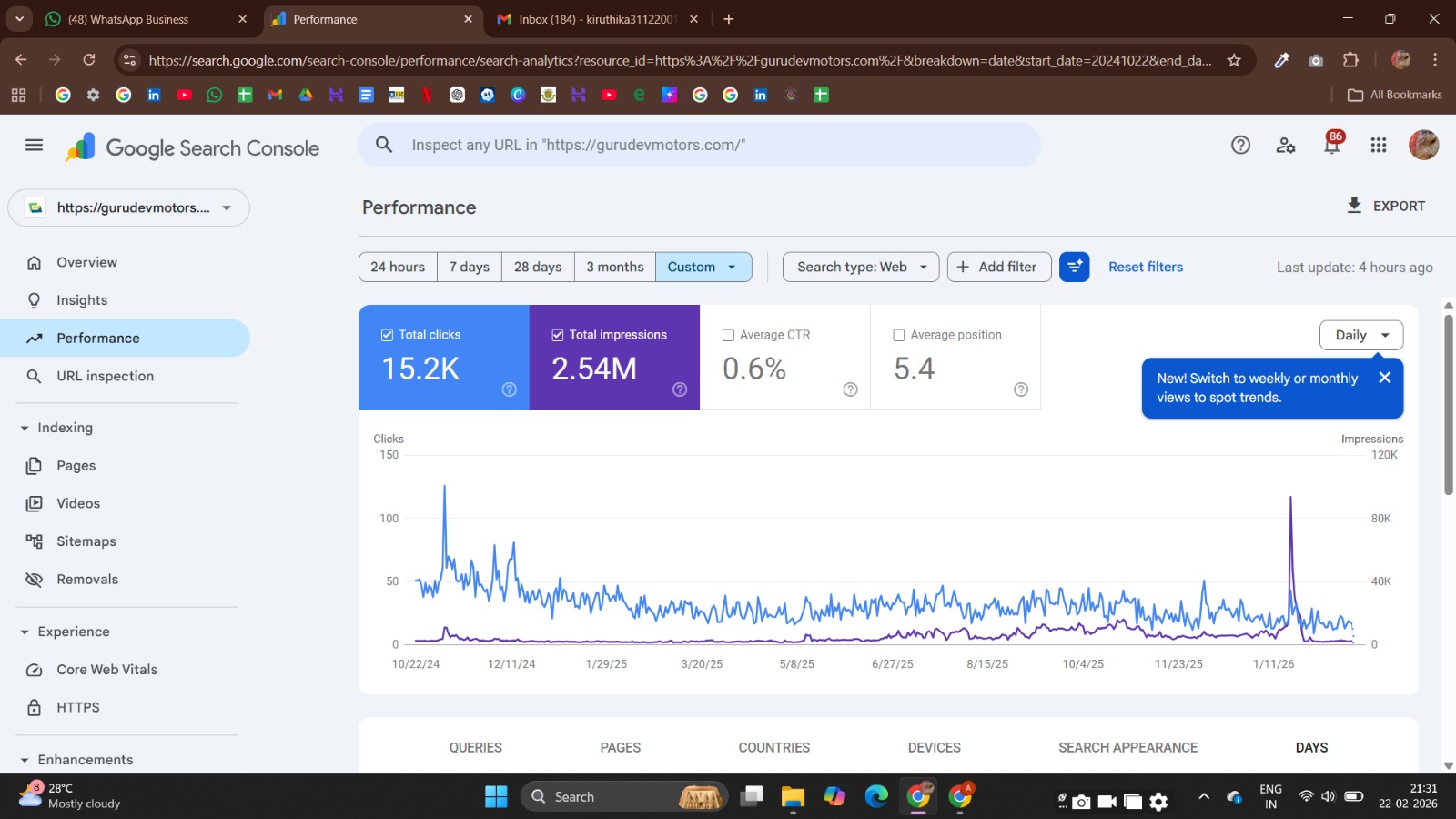Open Core Web Vitals report
This screenshot has height=819, width=1456.
pyautogui.click(x=106, y=670)
